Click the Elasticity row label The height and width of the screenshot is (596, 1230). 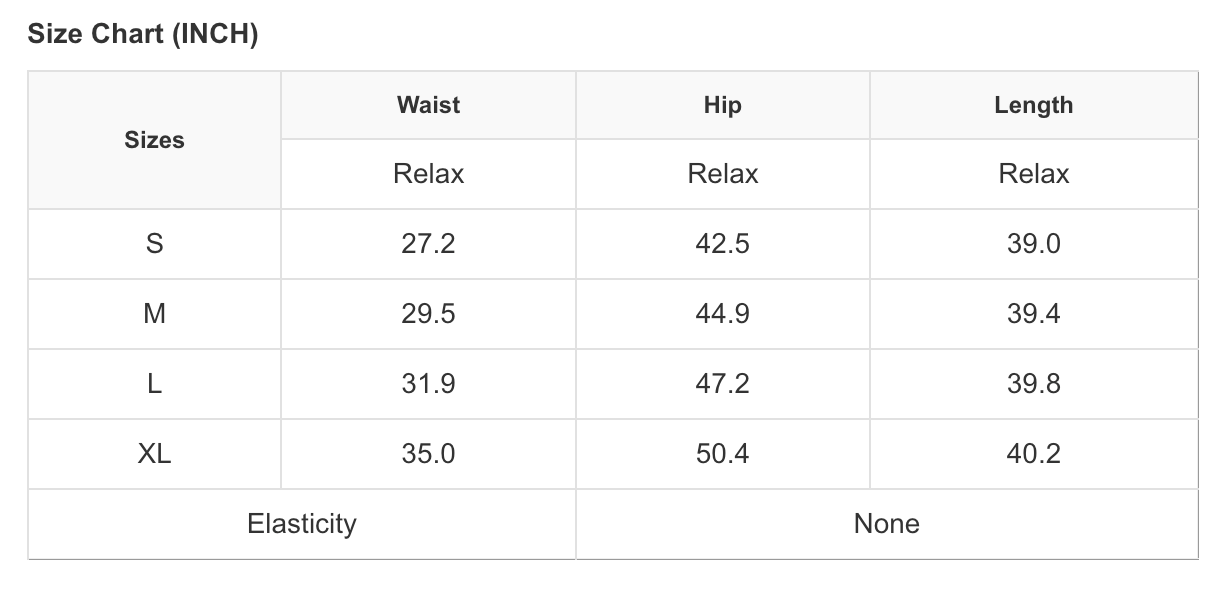coord(301,524)
